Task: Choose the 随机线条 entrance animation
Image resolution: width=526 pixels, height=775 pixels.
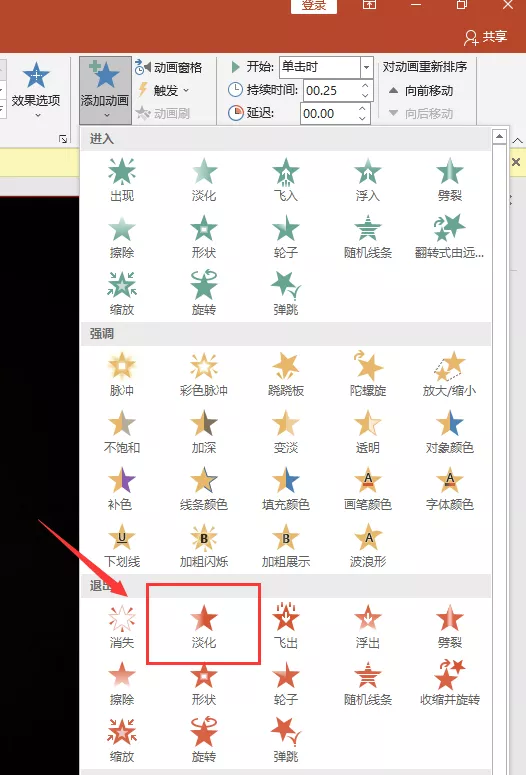Action: point(368,237)
